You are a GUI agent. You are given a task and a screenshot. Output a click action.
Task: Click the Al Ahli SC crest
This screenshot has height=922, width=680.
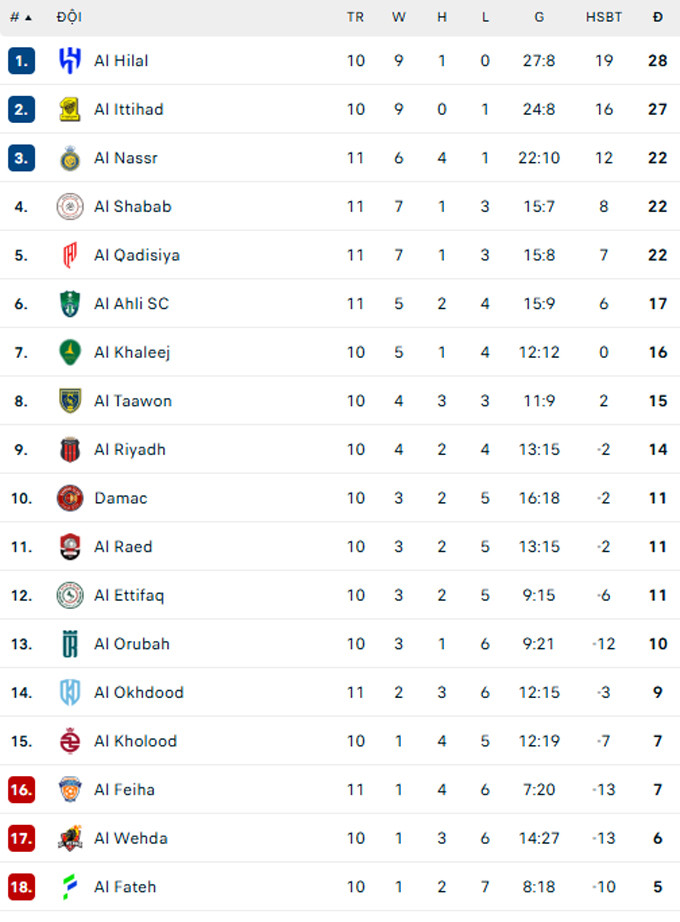click(x=69, y=304)
